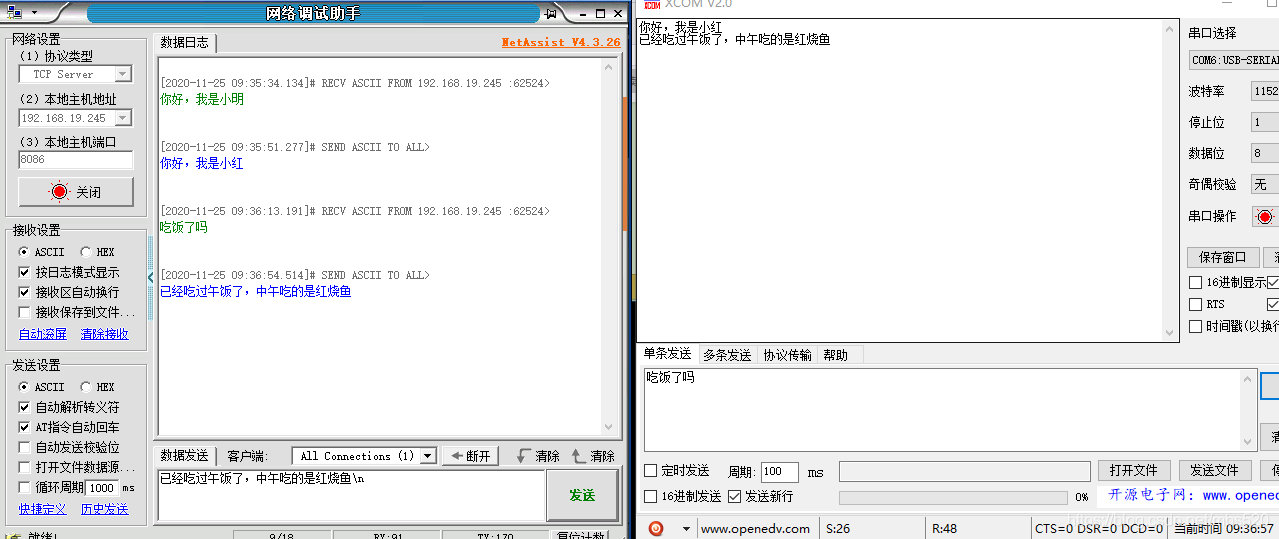The image size is (1279, 539).
Task: Enable 16进制发送 checkbox in XCOM
Action: coord(651,496)
